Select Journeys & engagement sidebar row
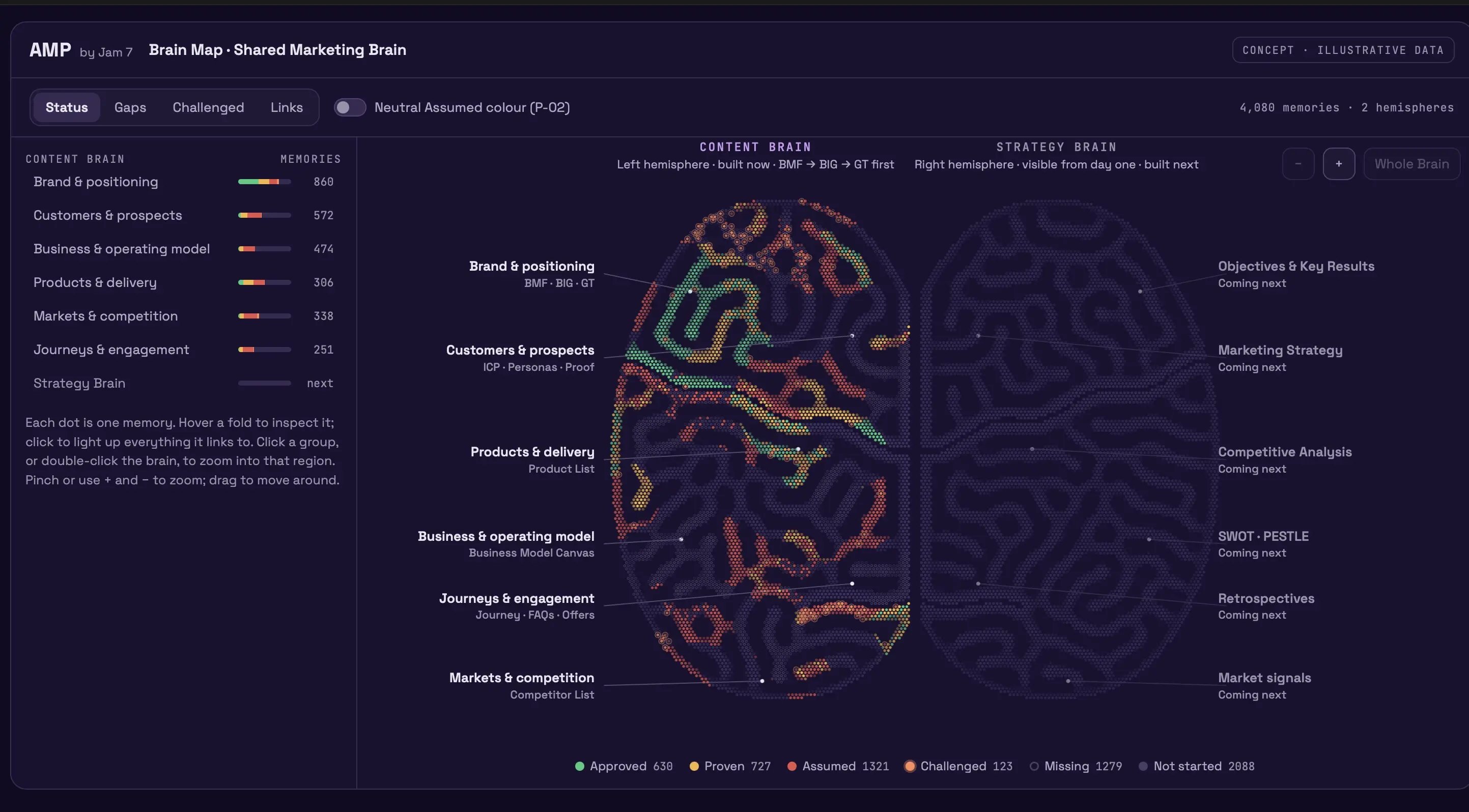The image size is (1469, 812). [183, 350]
